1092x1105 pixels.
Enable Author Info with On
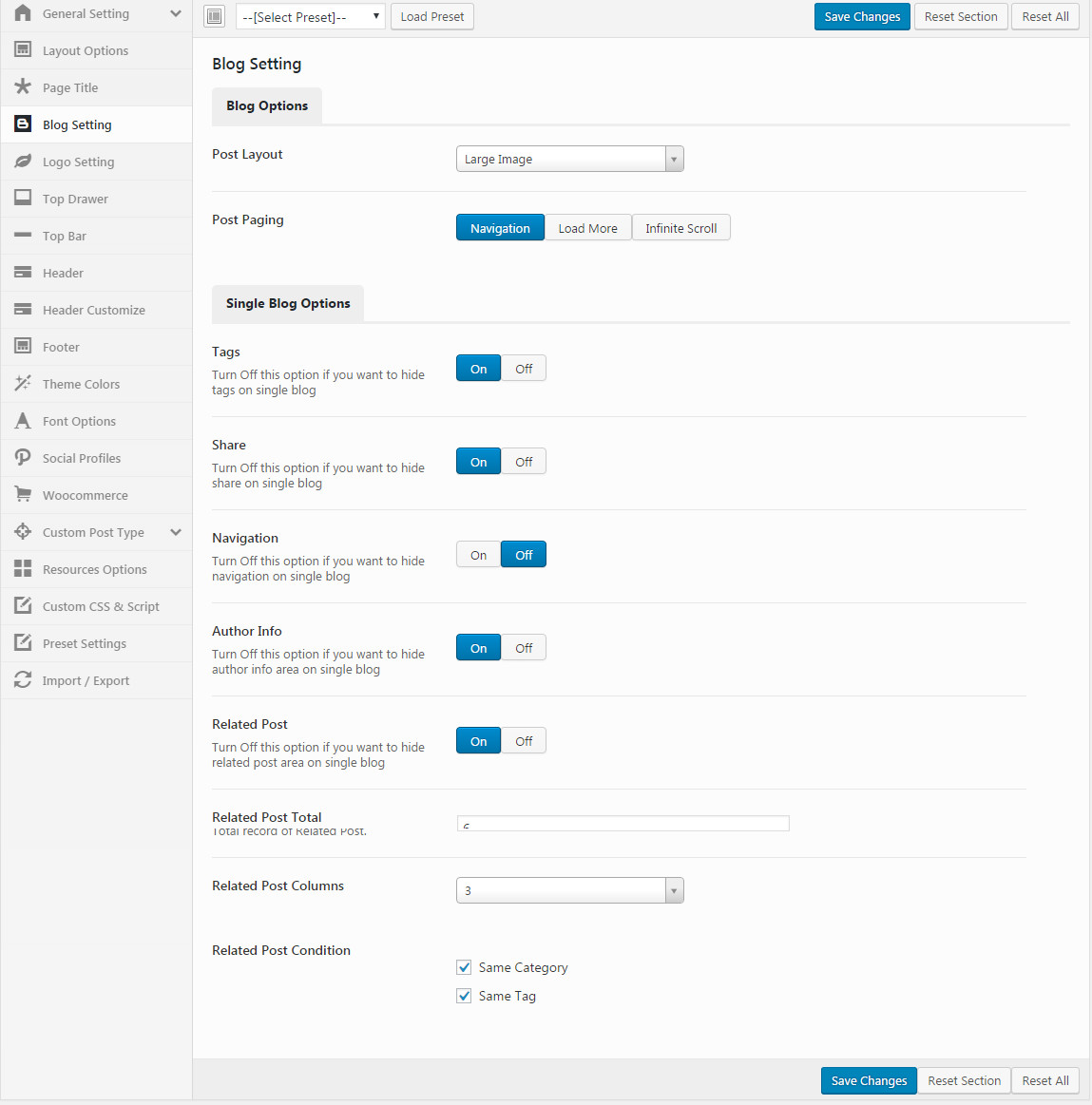click(x=479, y=648)
